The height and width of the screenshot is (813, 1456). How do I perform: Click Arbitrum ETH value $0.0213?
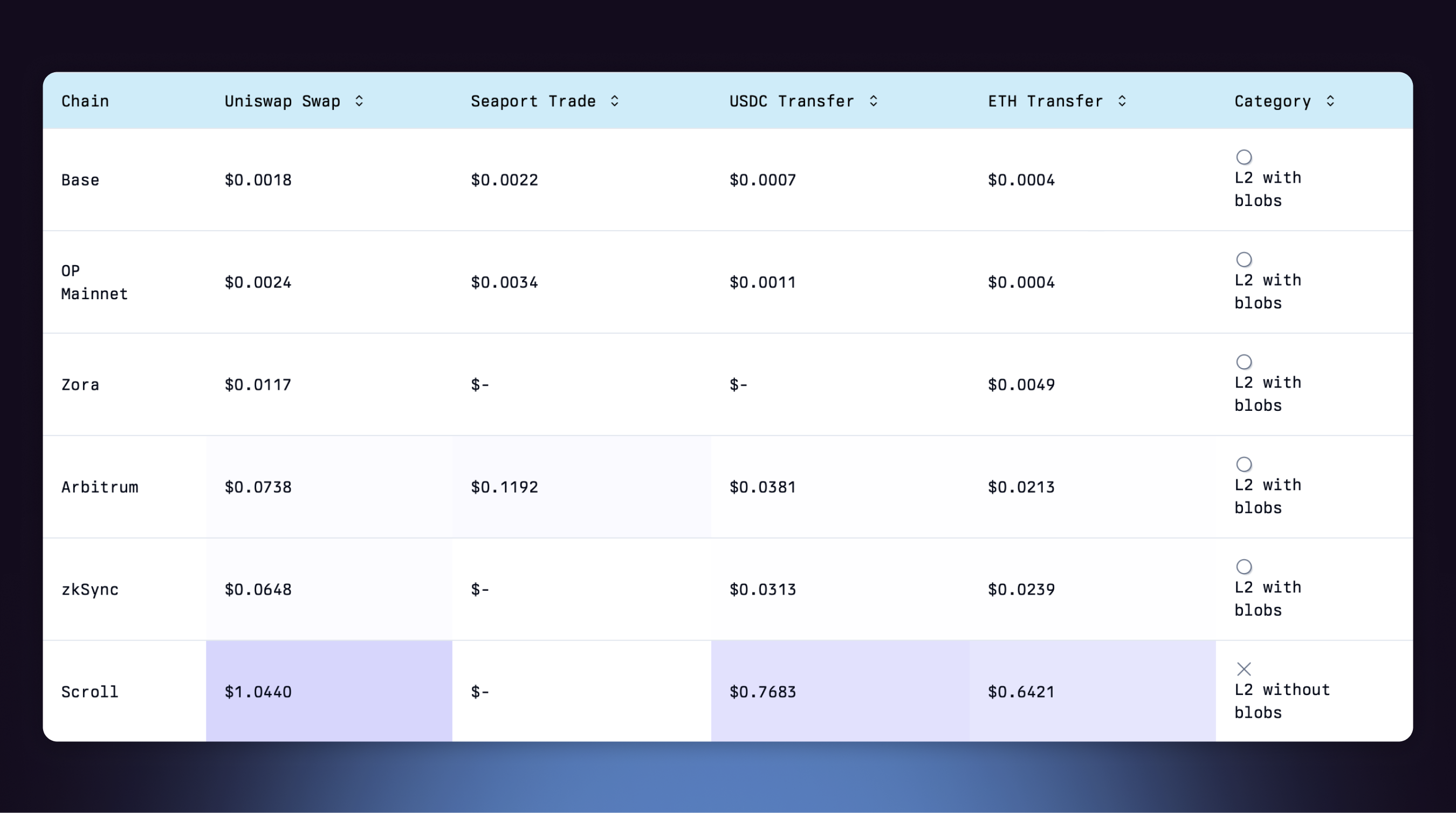tap(1021, 487)
